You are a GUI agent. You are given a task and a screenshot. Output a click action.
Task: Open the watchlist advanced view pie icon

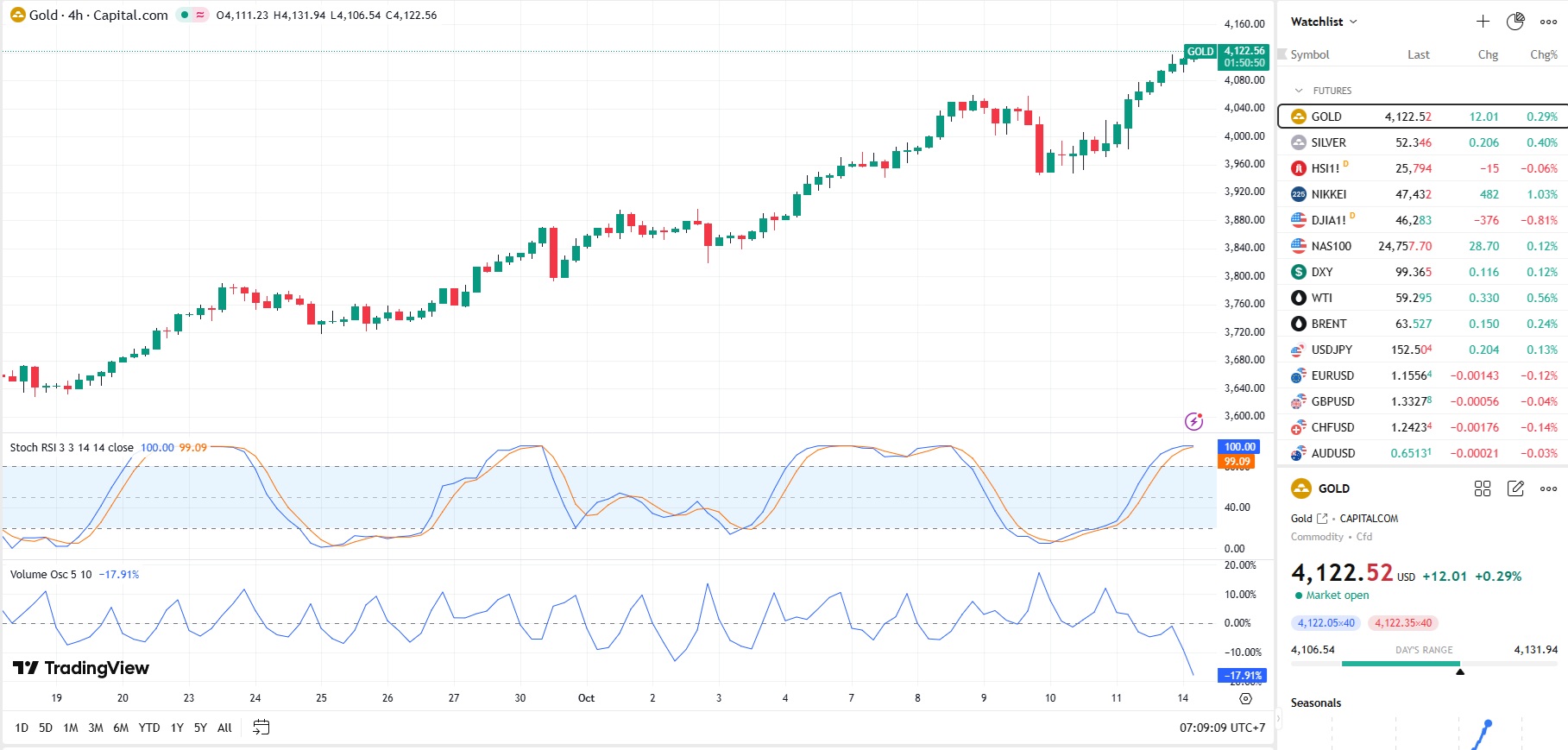click(1515, 22)
